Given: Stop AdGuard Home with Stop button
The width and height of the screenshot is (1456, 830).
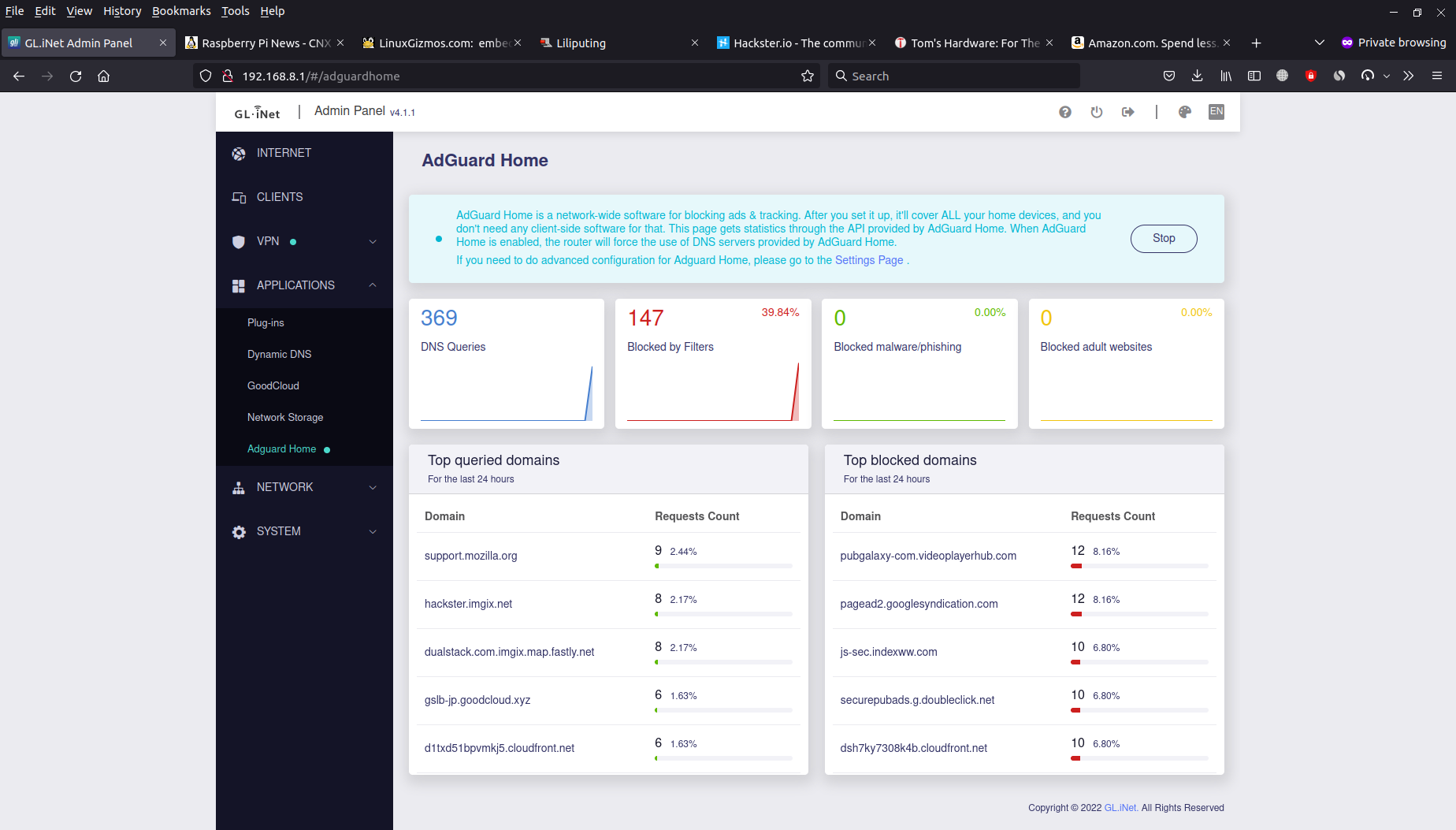Looking at the screenshot, I should click(1164, 239).
